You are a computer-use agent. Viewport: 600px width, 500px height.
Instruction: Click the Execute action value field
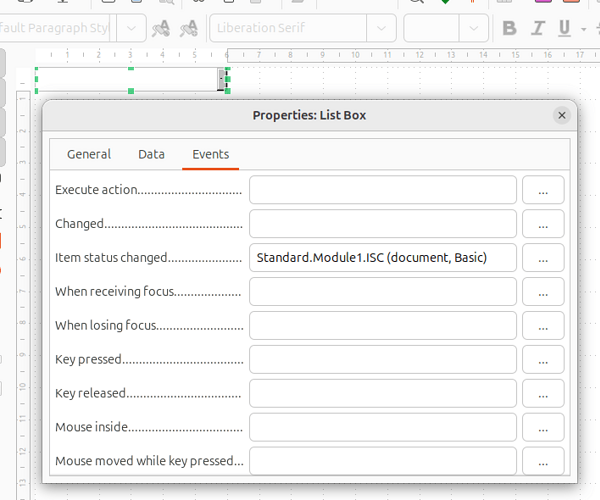coord(383,190)
